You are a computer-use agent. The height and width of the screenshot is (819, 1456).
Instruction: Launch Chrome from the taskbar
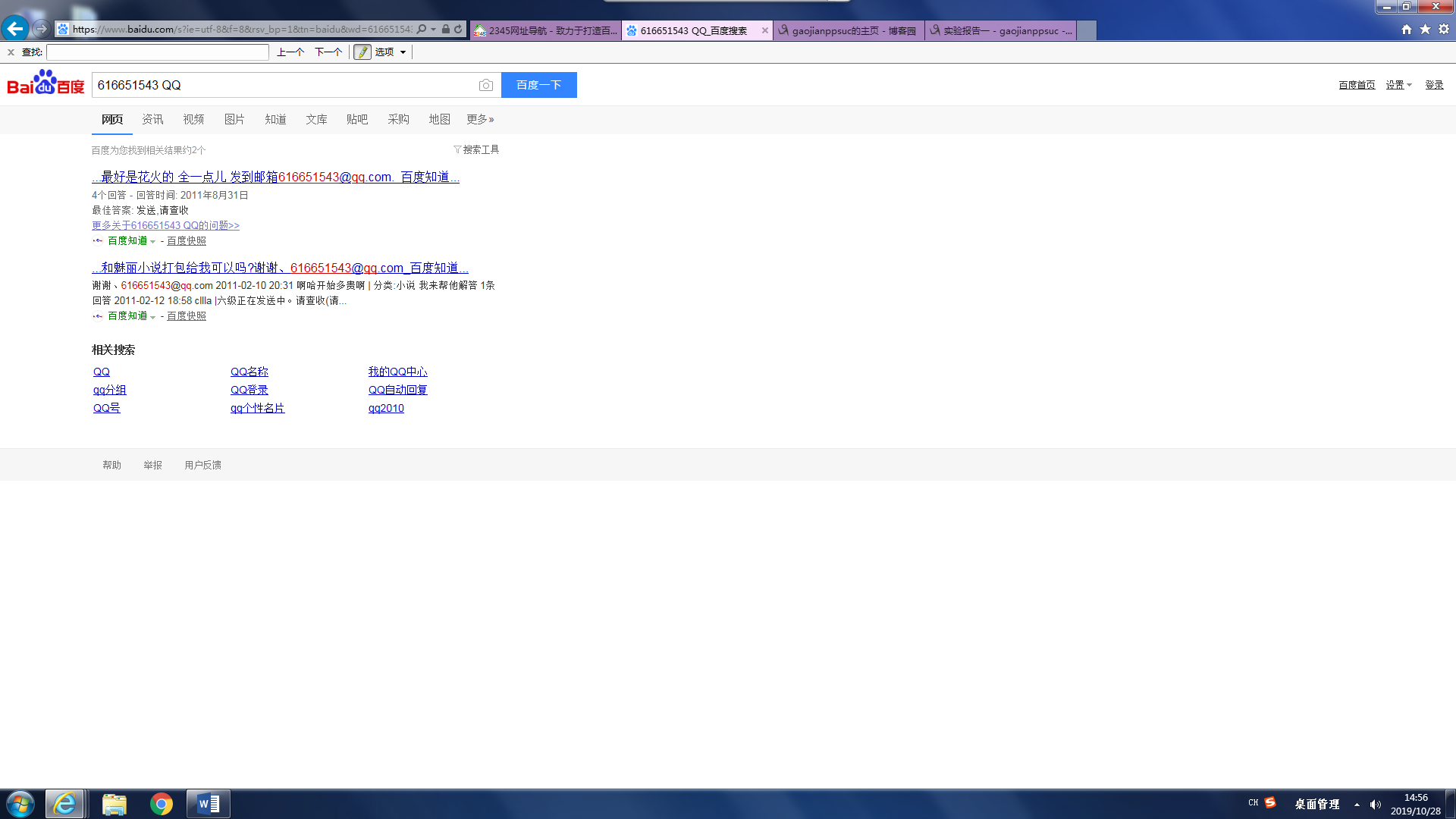pyautogui.click(x=161, y=804)
